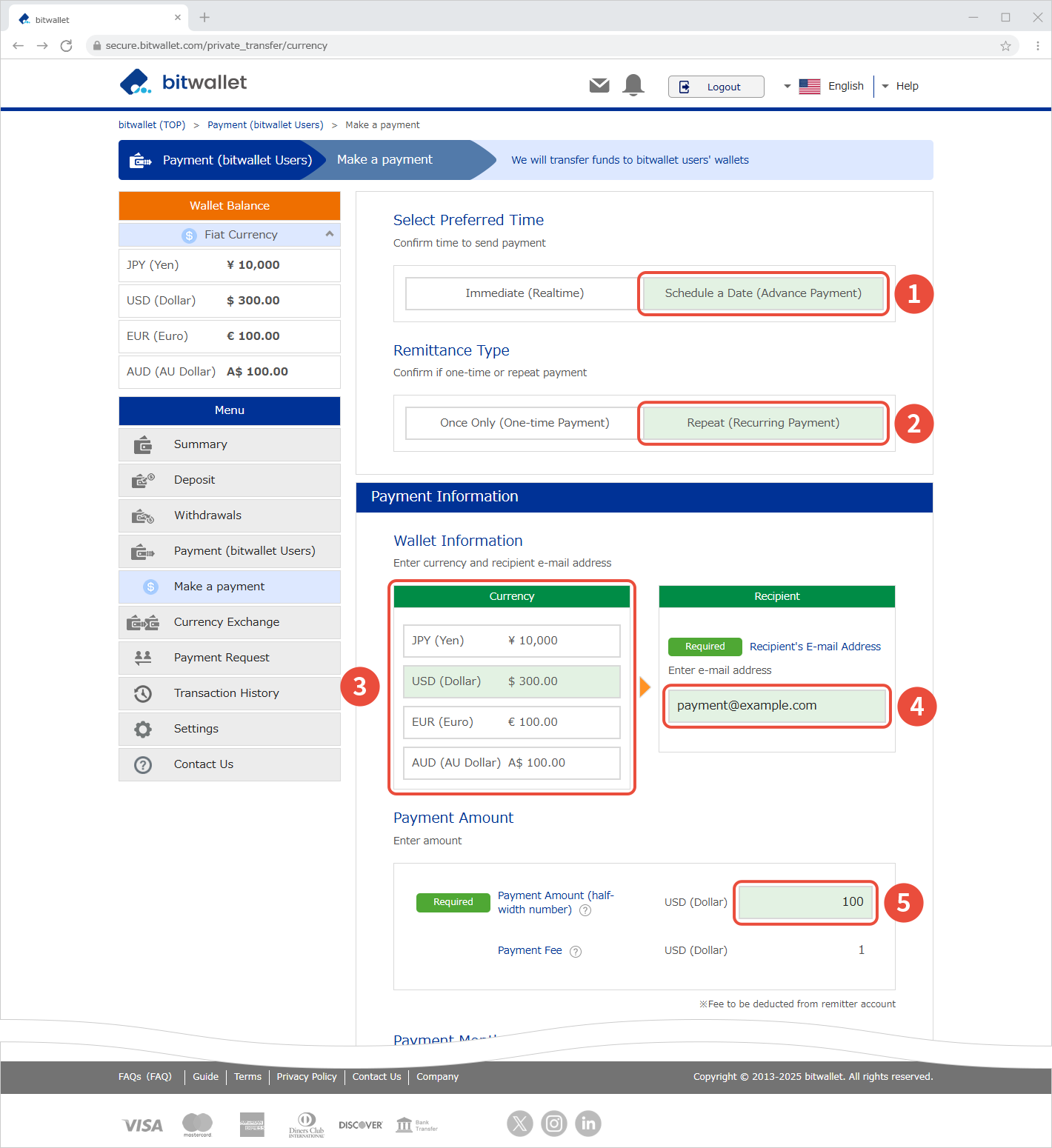Open the English language dropdown

coord(824,86)
